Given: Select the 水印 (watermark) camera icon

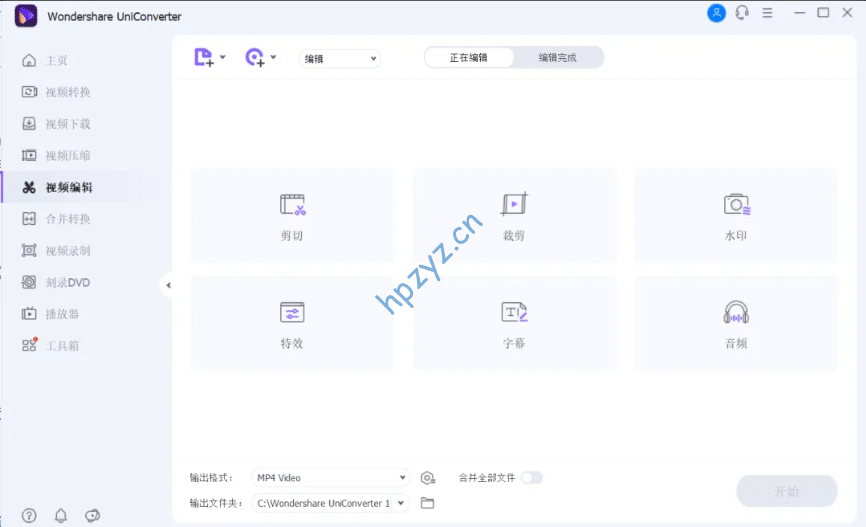Looking at the screenshot, I should [x=736, y=205].
